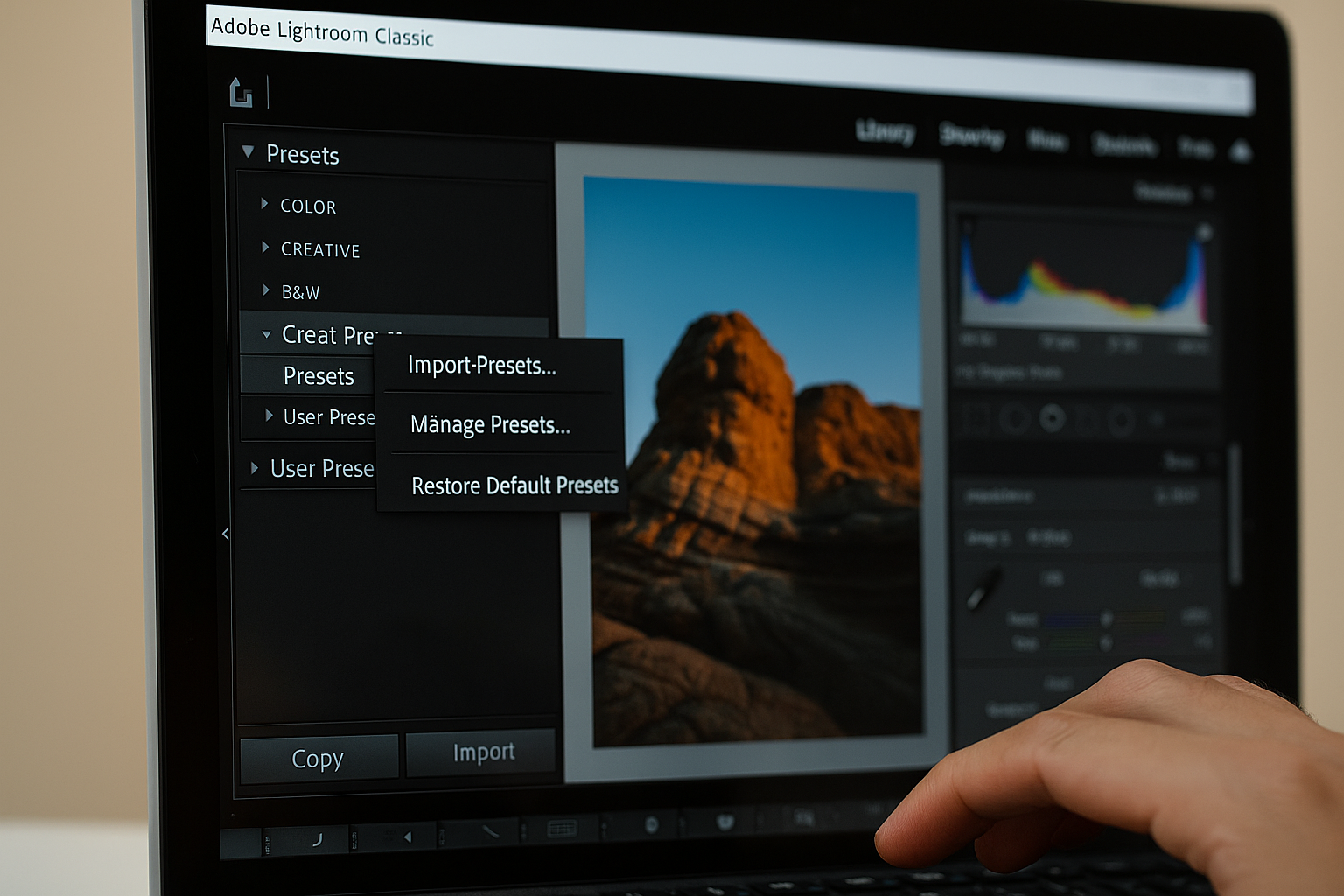Click the Lightroom Classic logo icon
Viewport: 1344px width, 896px height.
240,93
